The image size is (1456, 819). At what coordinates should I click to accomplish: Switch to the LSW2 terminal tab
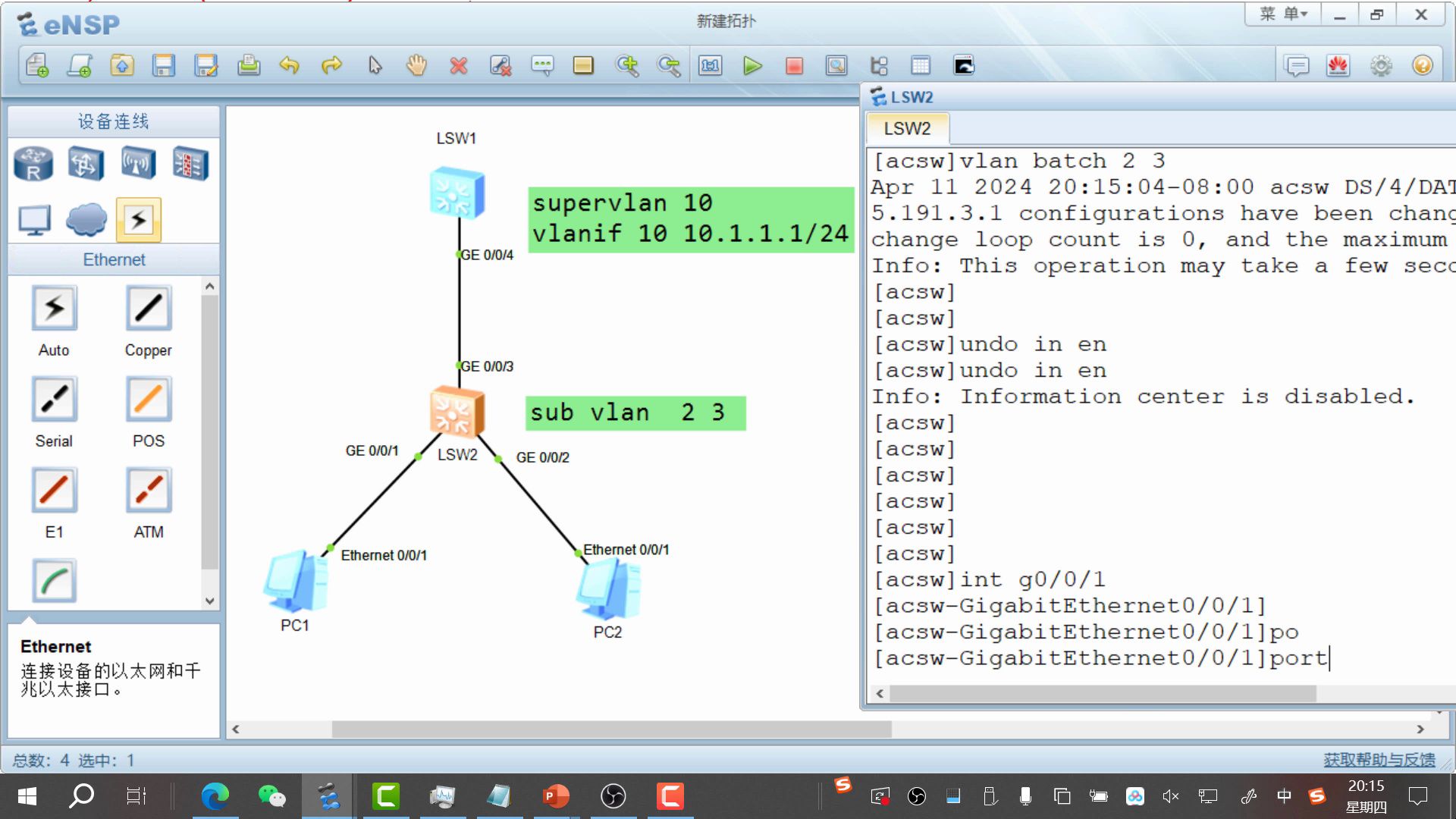(907, 128)
